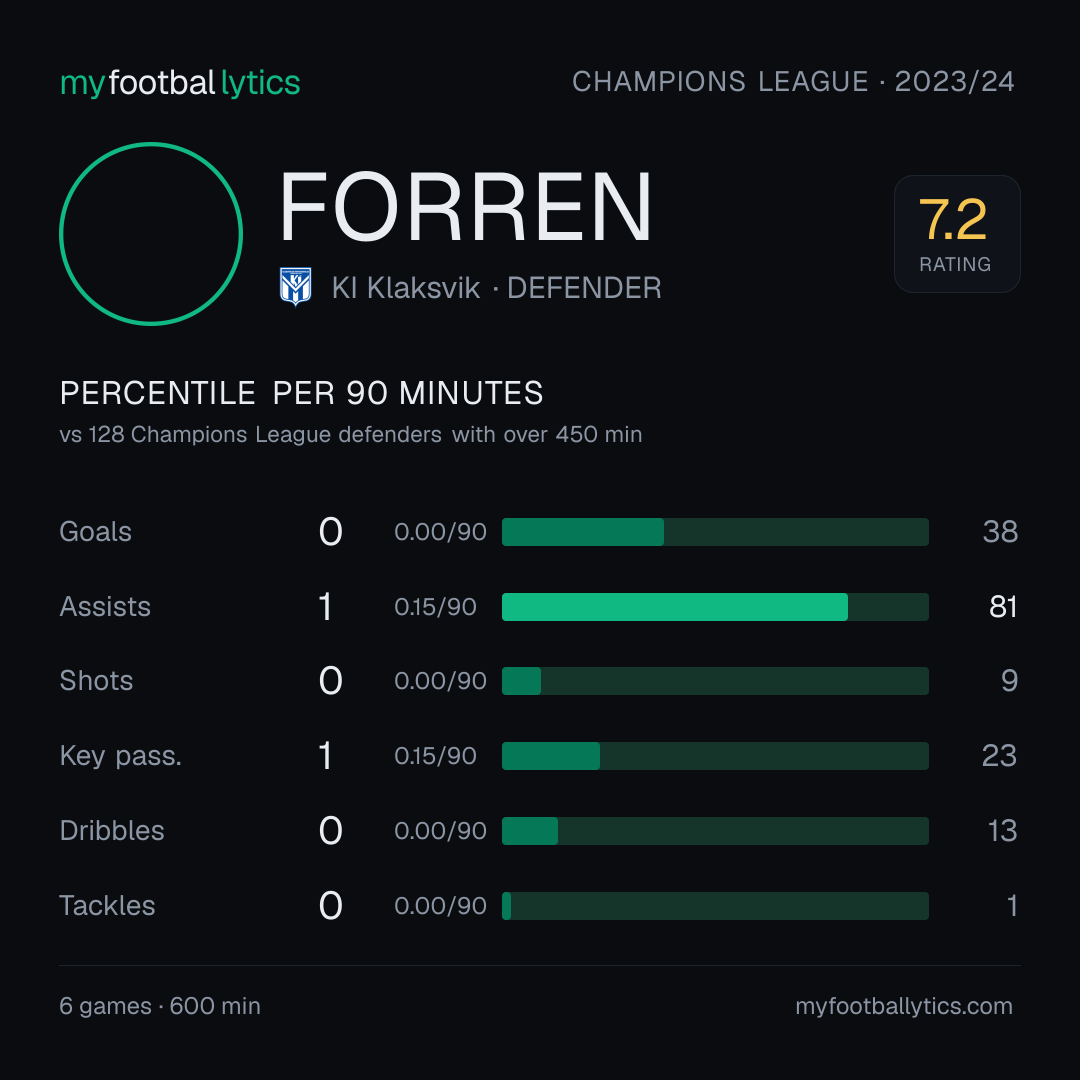Click the Champions League 2023/24 header

(793, 81)
